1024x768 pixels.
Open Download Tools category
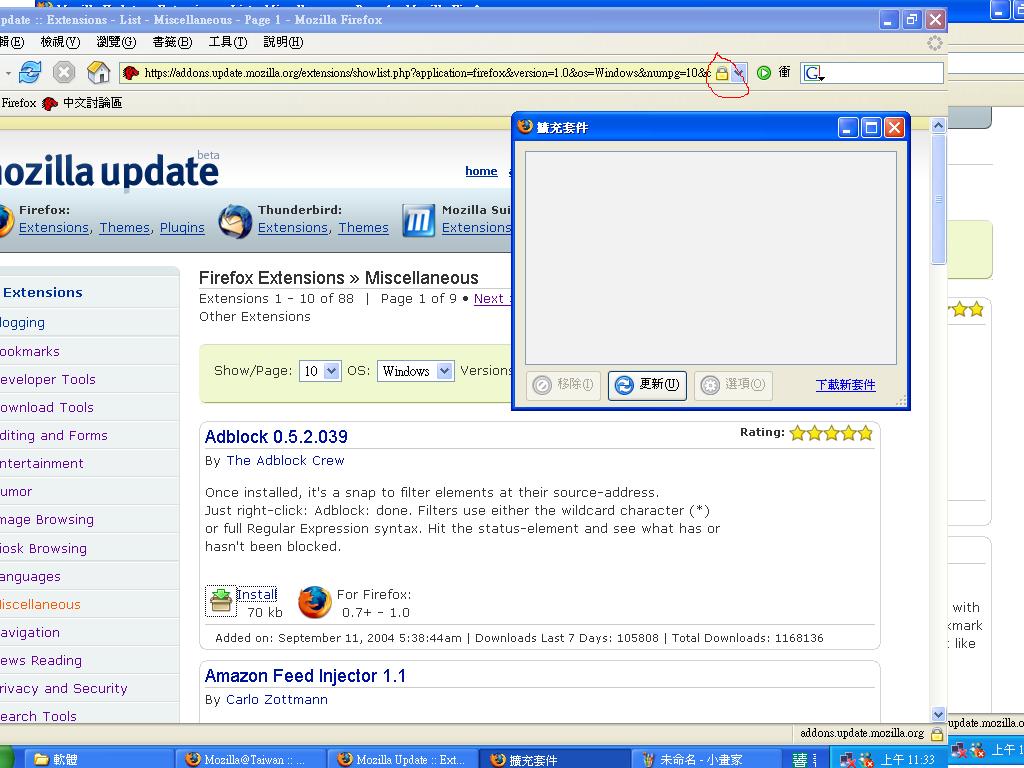click(46, 408)
